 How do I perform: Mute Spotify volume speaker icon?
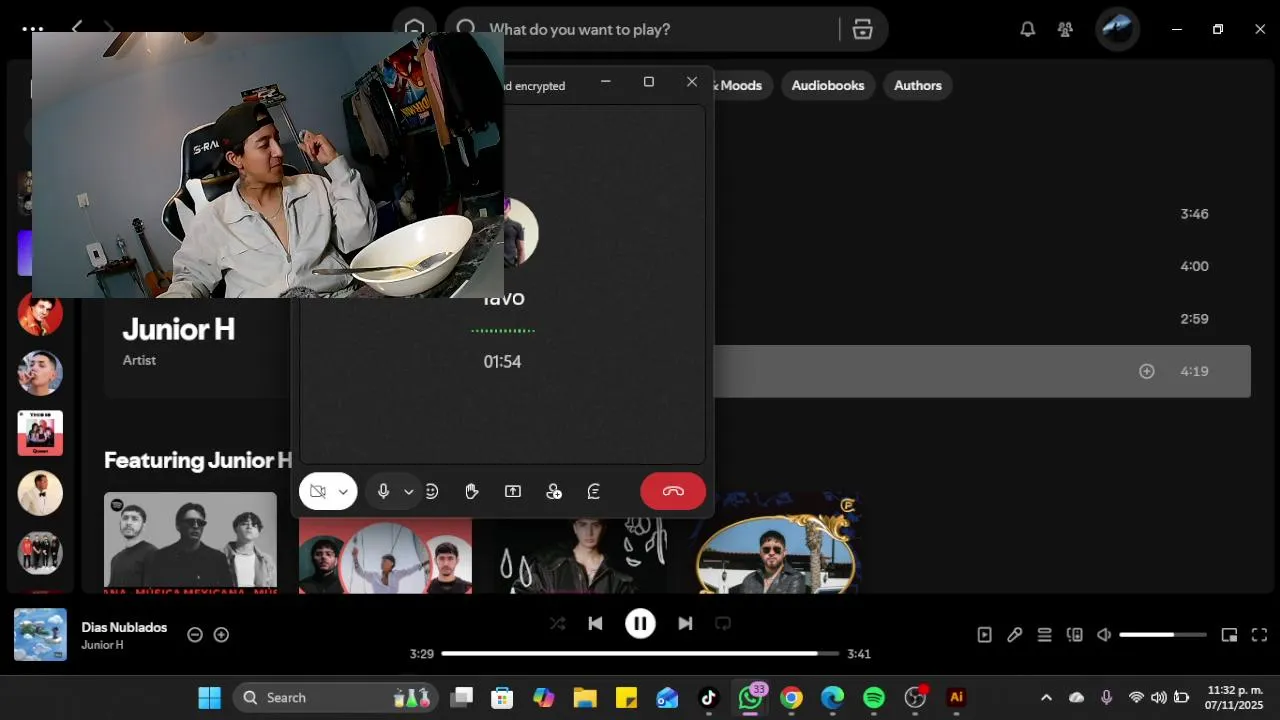point(1104,634)
